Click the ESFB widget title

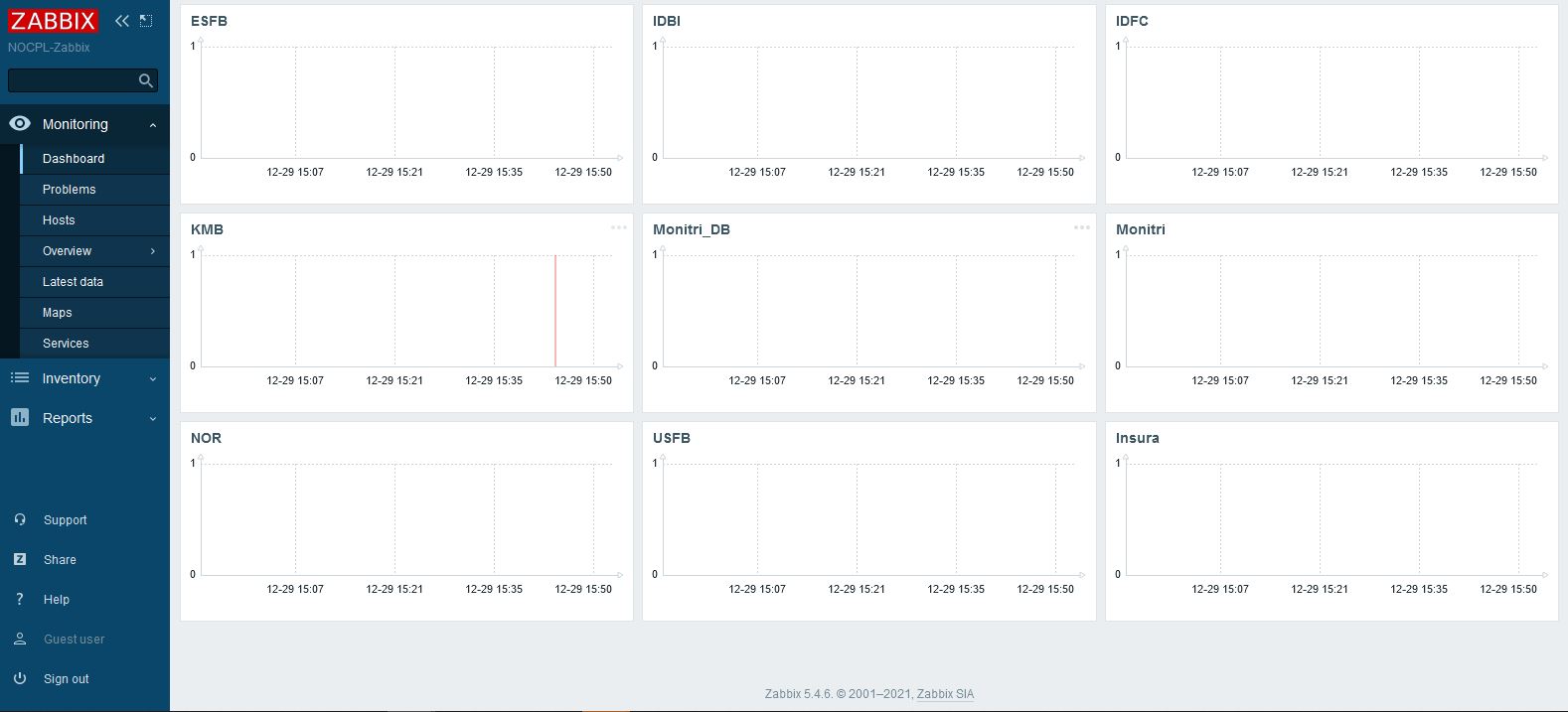pyautogui.click(x=209, y=21)
